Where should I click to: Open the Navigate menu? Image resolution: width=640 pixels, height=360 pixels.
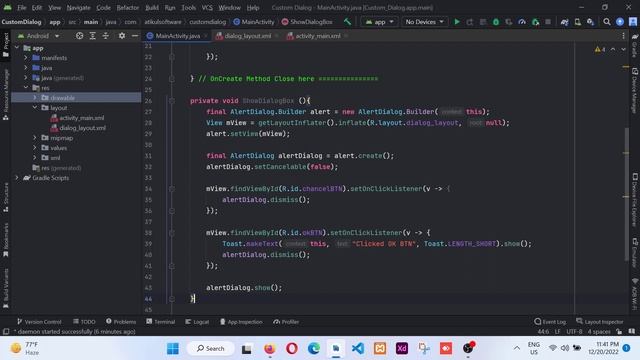coord(78,7)
